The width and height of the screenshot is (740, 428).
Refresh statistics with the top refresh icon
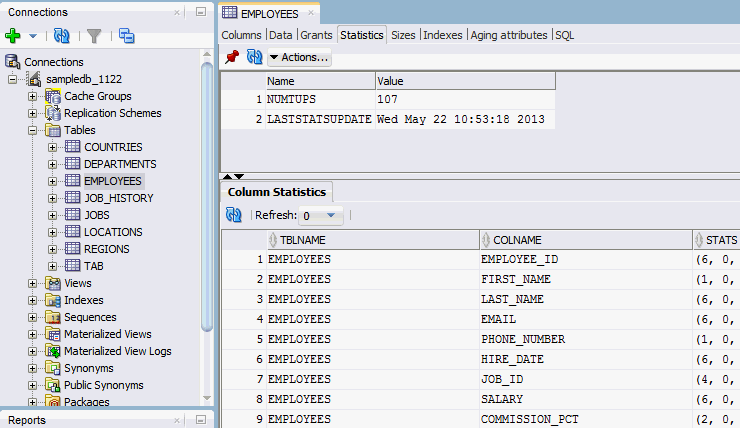click(x=254, y=57)
